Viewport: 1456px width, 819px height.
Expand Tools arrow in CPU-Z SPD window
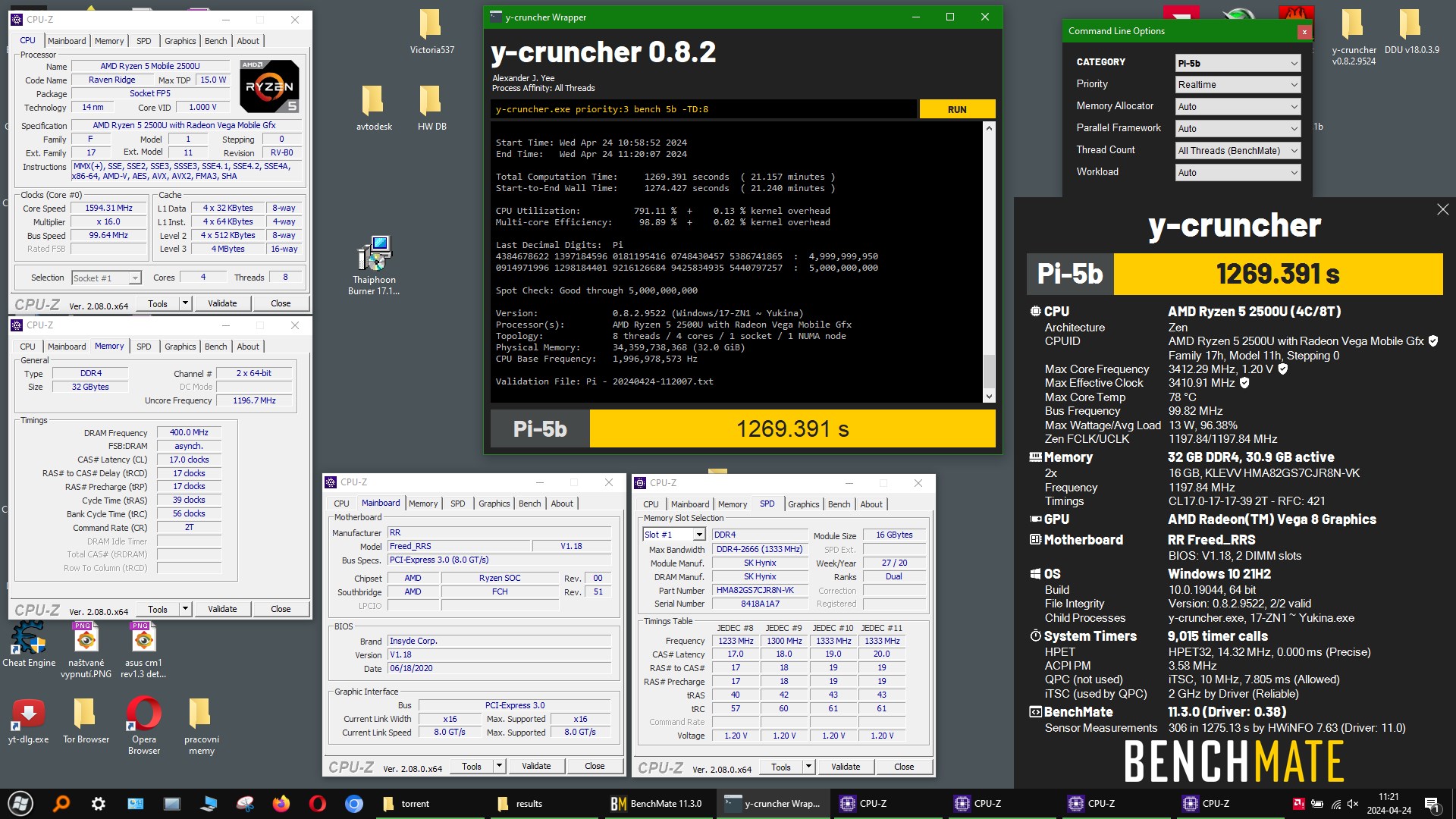[x=808, y=767]
